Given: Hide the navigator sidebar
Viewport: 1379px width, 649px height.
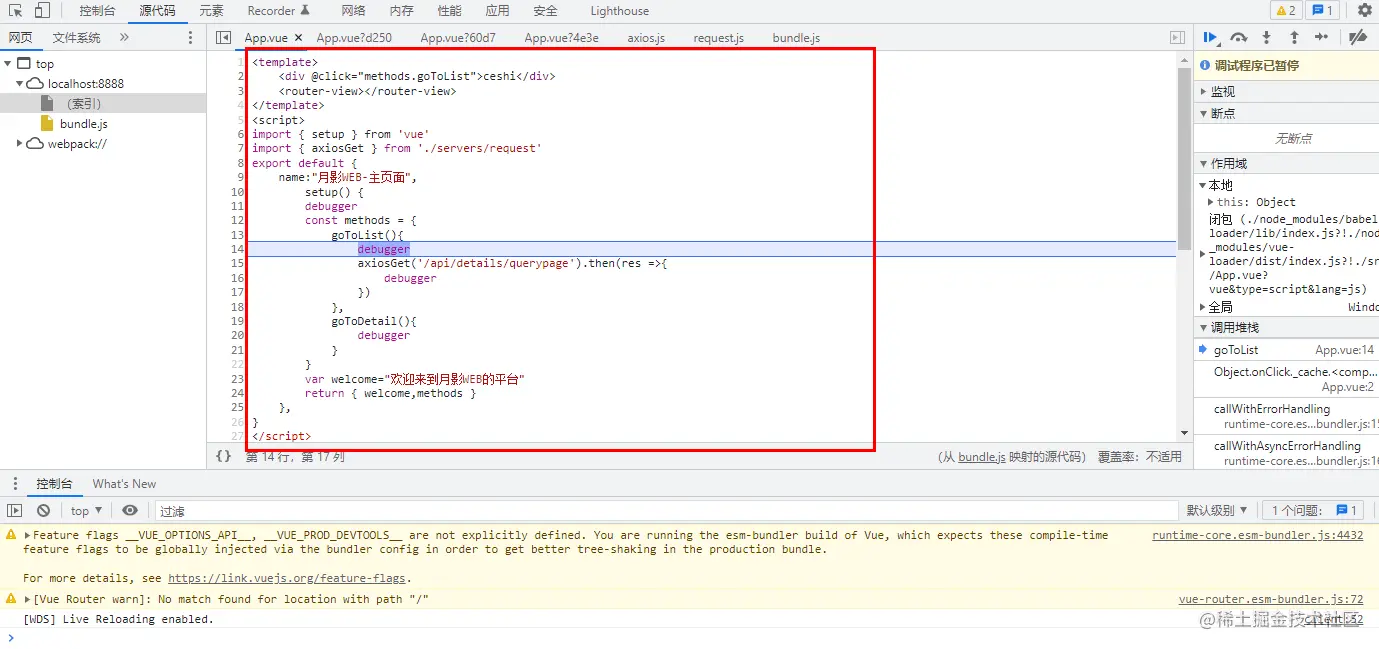Looking at the screenshot, I should tap(223, 38).
